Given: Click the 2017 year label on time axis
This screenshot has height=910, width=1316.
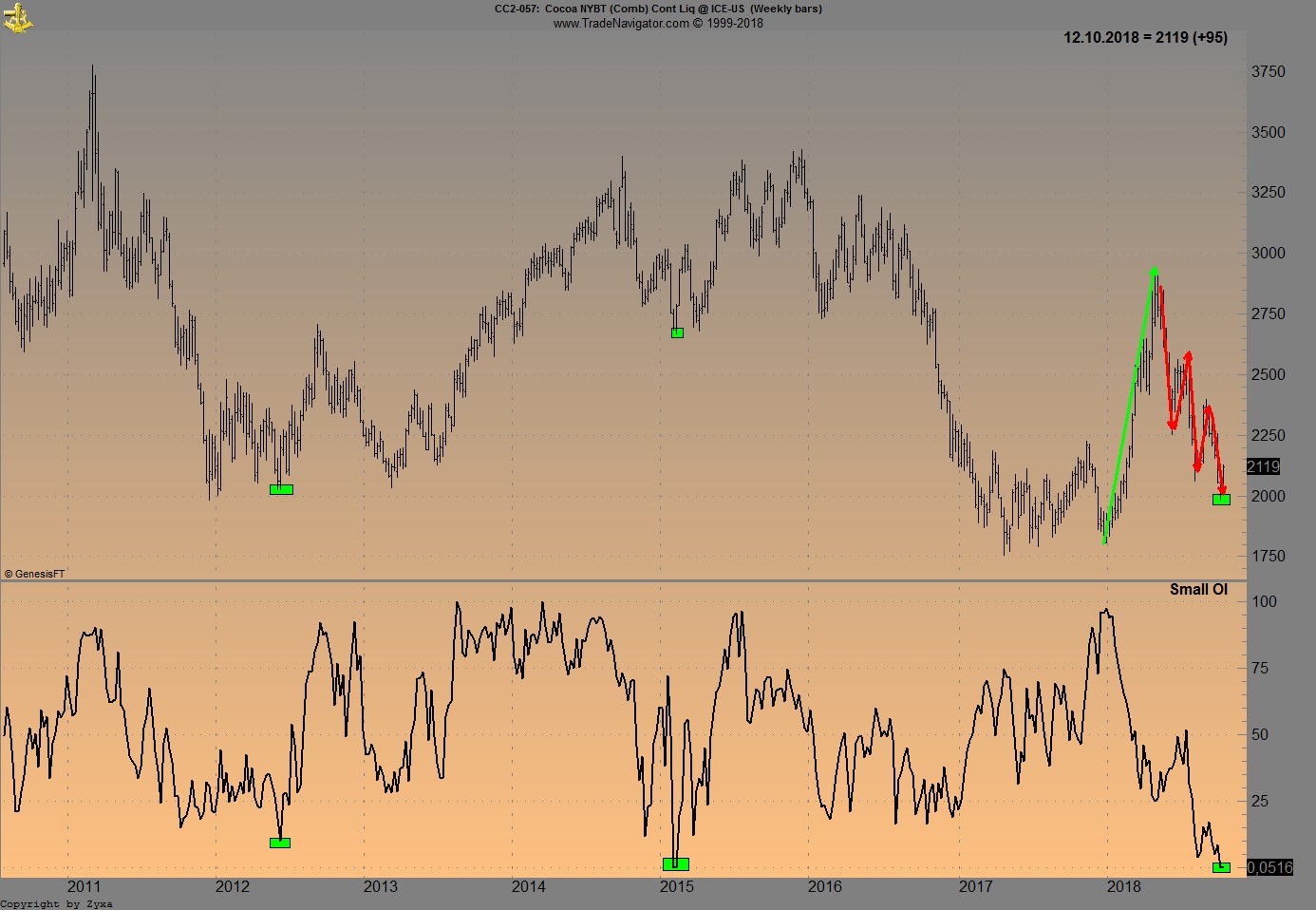Looking at the screenshot, I should 976,886.
